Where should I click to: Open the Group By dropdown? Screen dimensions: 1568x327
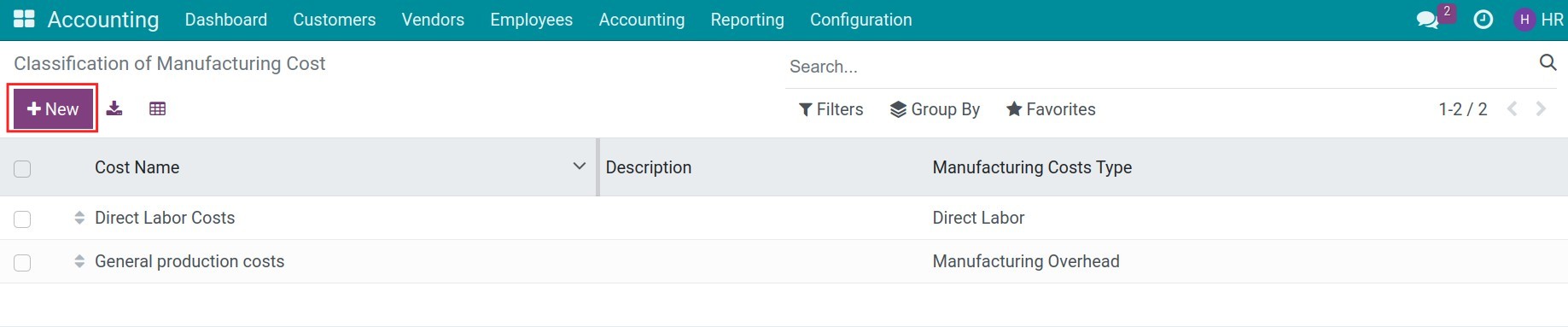pos(935,109)
